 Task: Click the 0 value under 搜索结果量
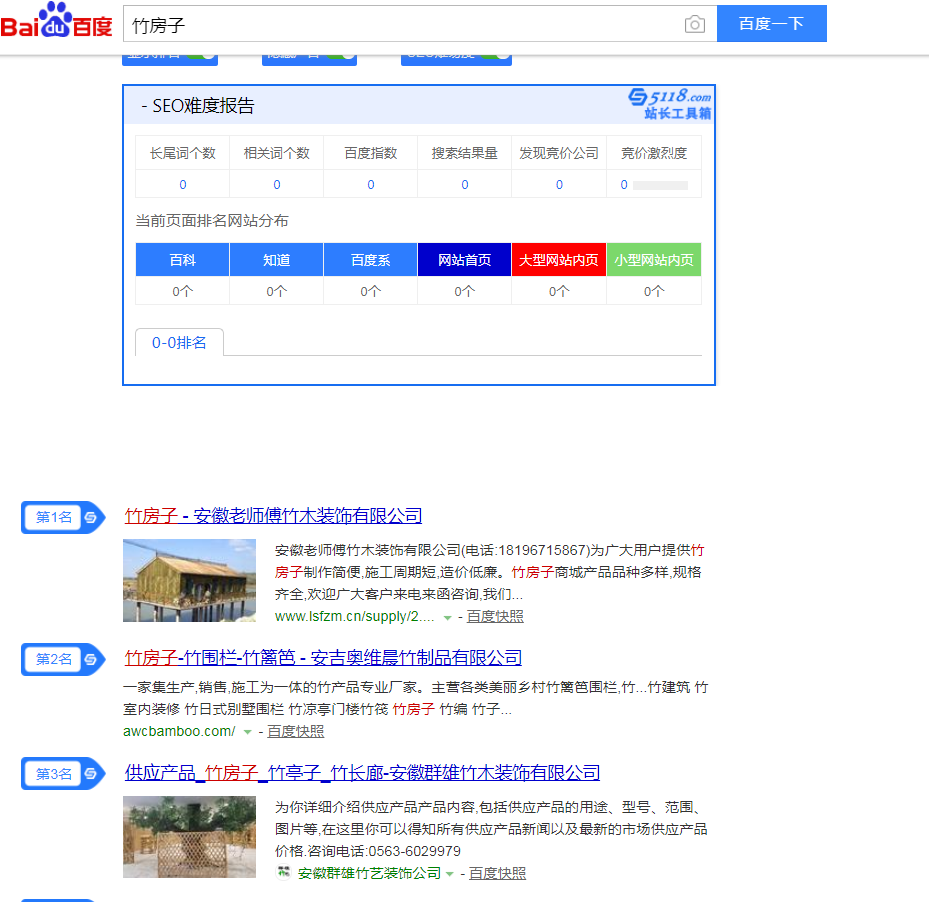(x=464, y=185)
